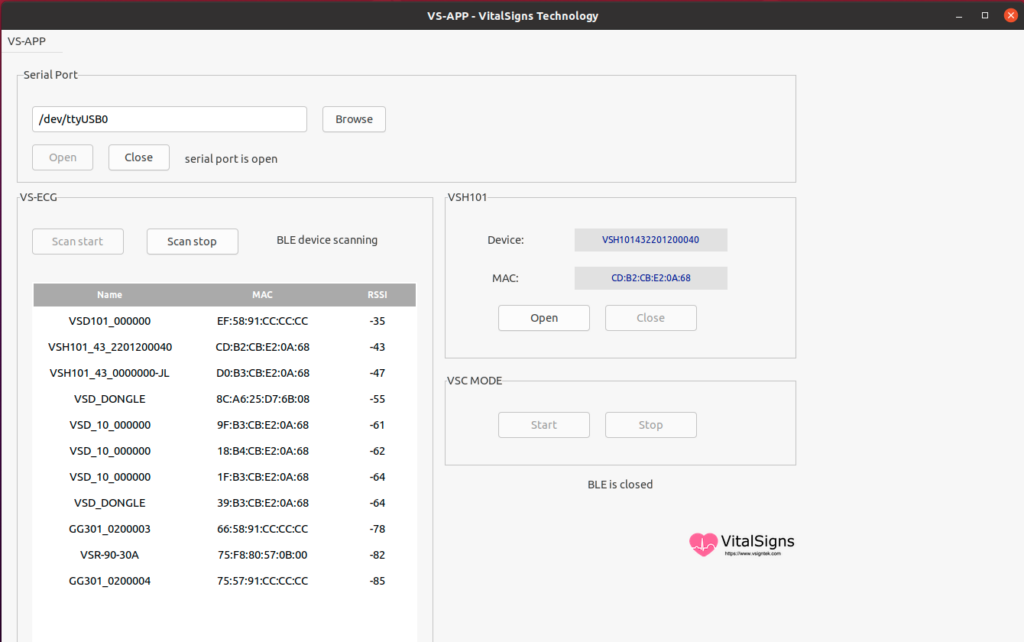Click the MAC column header
The image size is (1024, 642).
[263, 295]
